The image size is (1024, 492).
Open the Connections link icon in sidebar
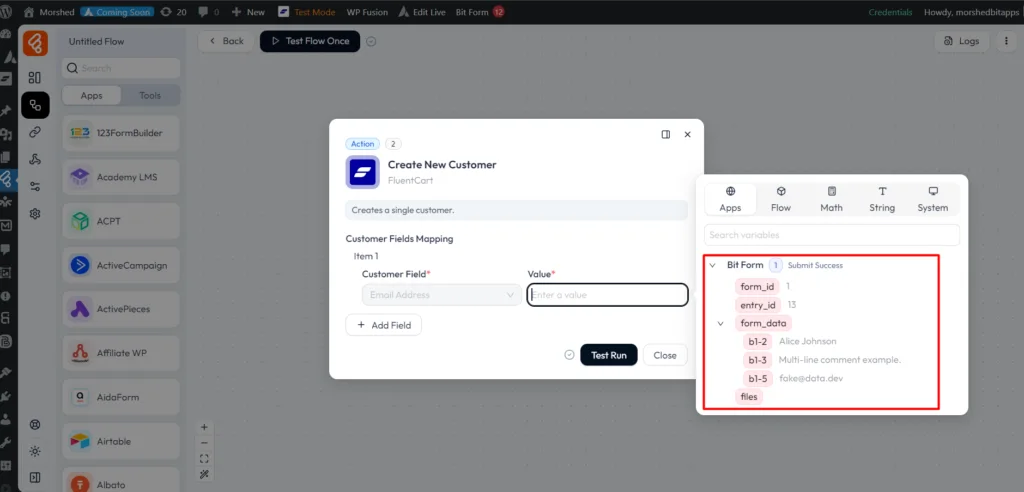click(x=35, y=132)
